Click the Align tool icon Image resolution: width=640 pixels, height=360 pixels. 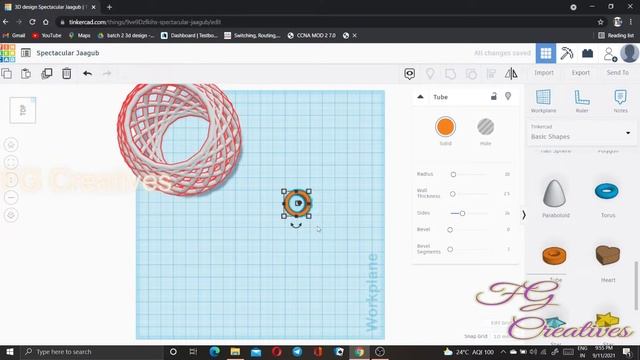pos(491,73)
